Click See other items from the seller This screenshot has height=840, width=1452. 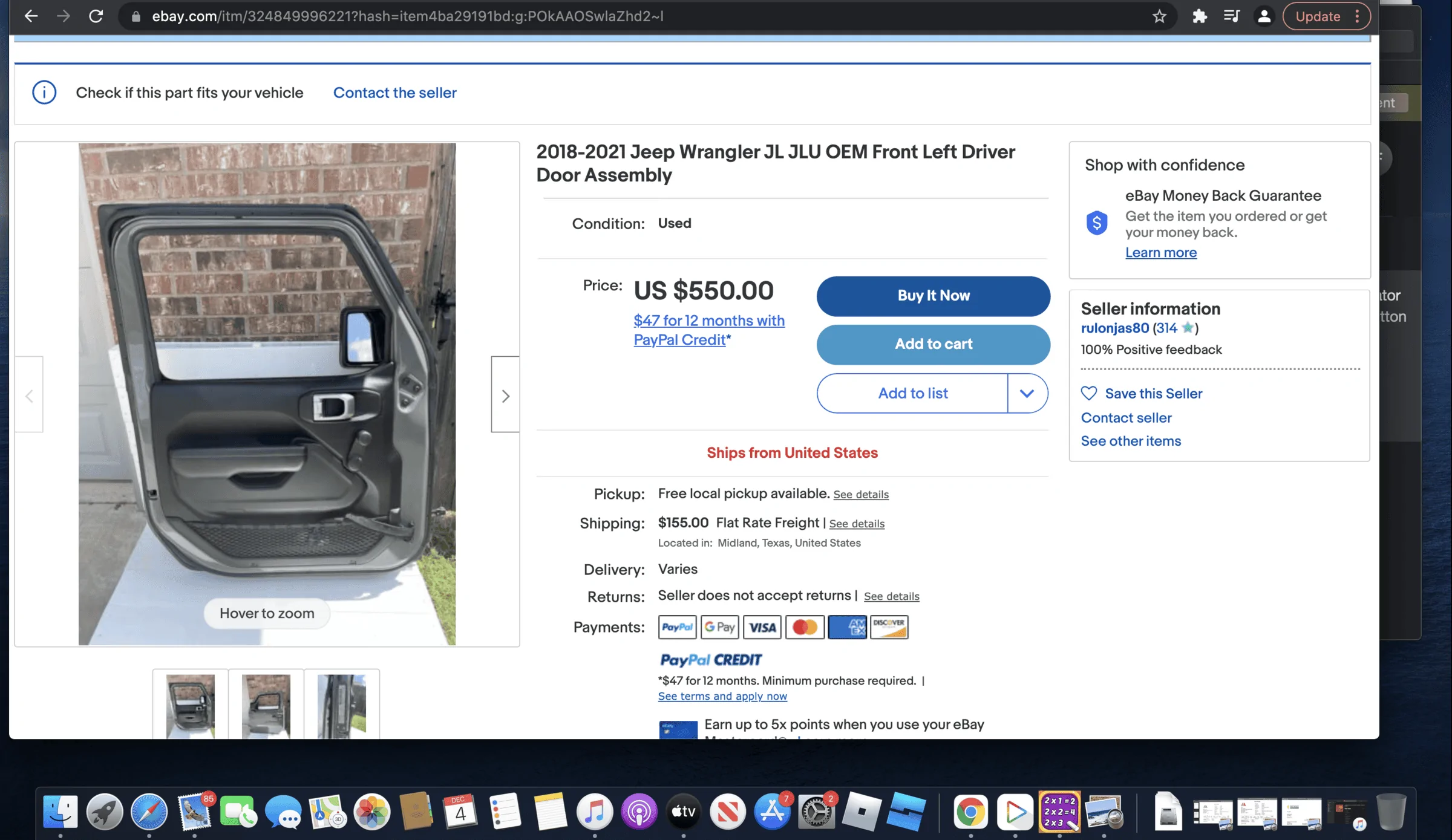[1131, 441]
